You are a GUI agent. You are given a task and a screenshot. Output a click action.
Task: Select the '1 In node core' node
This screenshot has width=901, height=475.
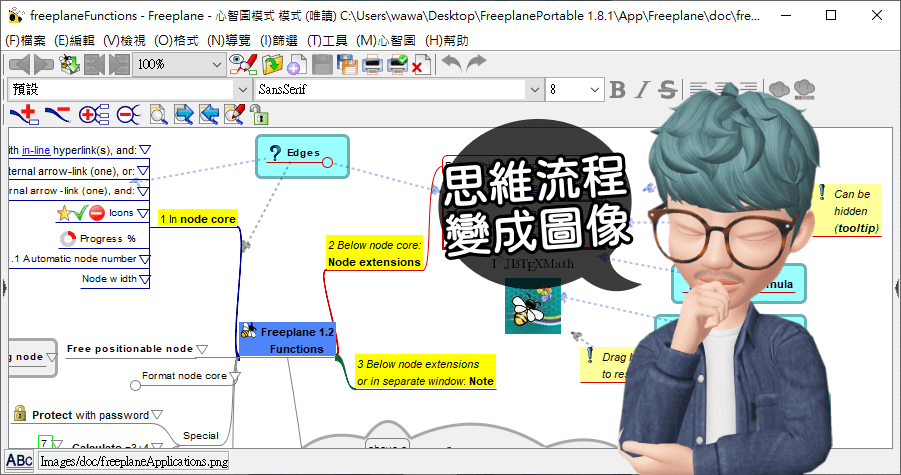(x=198, y=219)
